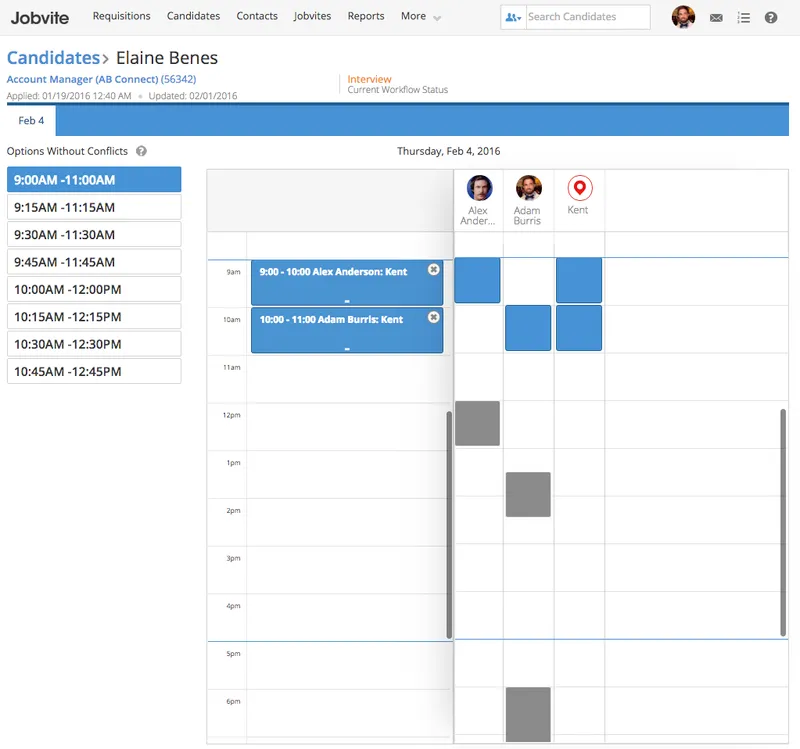Image resolution: width=800 pixels, height=749 pixels.
Task: Open the task list icon in header
Action: (743, 18)
